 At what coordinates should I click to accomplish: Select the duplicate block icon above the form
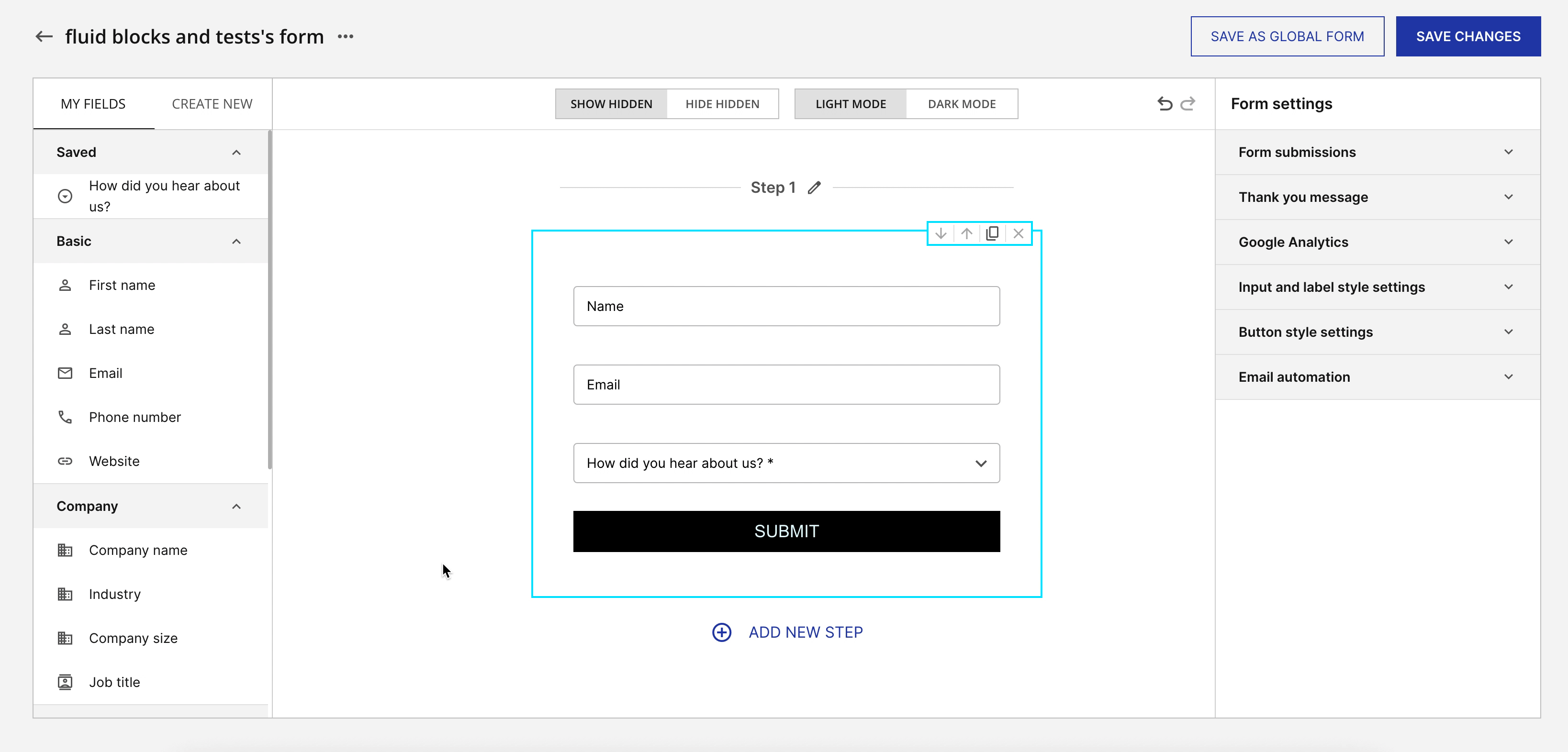click(992, 233)
